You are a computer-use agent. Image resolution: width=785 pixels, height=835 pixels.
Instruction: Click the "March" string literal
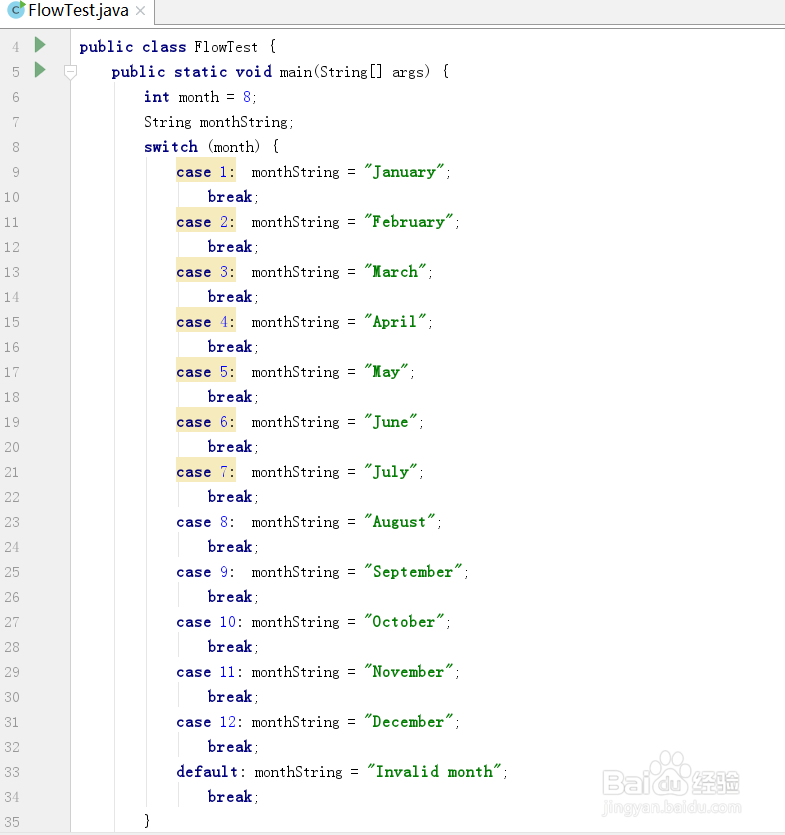(x=395, y=272)
